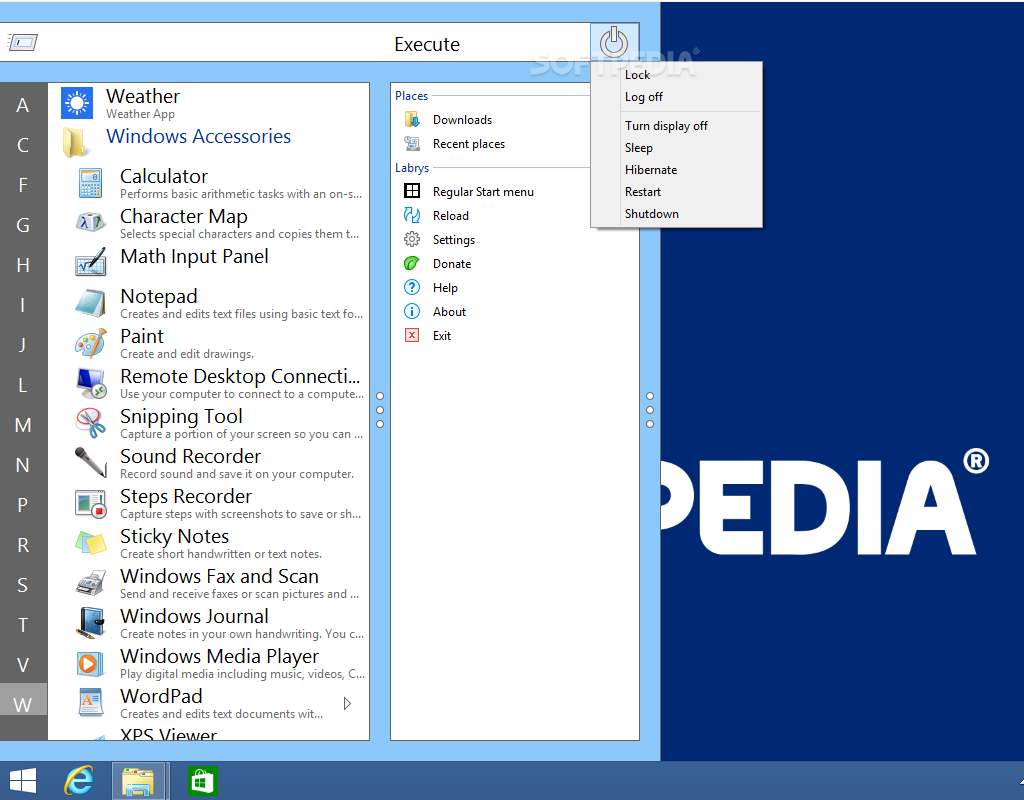Click the Recent places icon
Viewport: 1024px width, 800px height.
412,143
